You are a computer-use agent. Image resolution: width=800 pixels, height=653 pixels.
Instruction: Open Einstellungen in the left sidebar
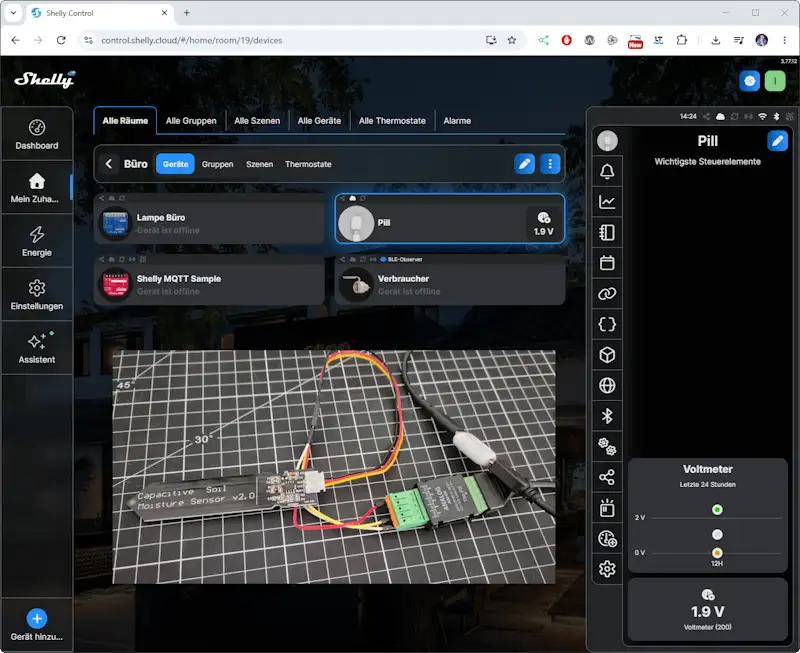point(37,295)
